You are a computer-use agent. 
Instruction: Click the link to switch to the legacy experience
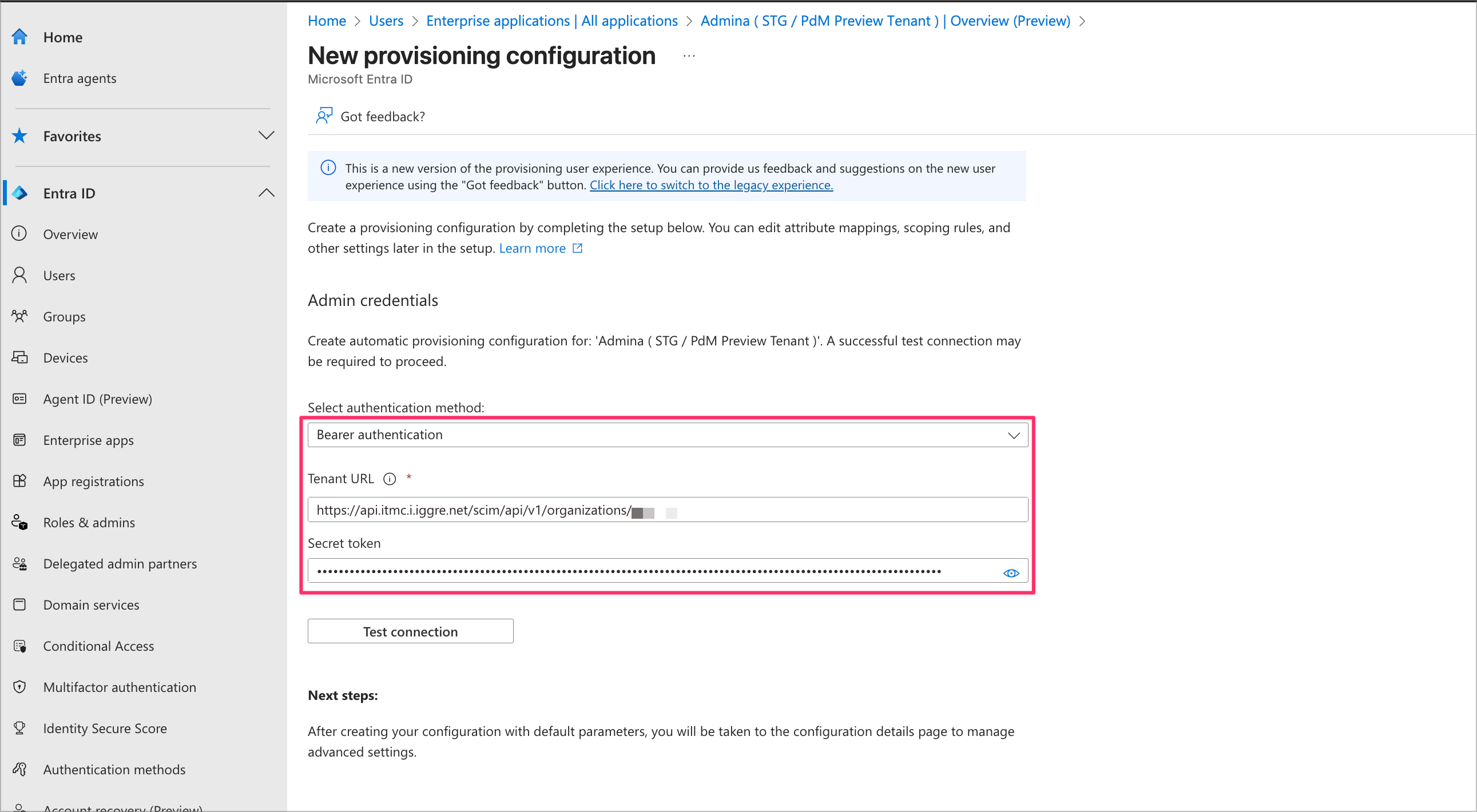(711, 185)
